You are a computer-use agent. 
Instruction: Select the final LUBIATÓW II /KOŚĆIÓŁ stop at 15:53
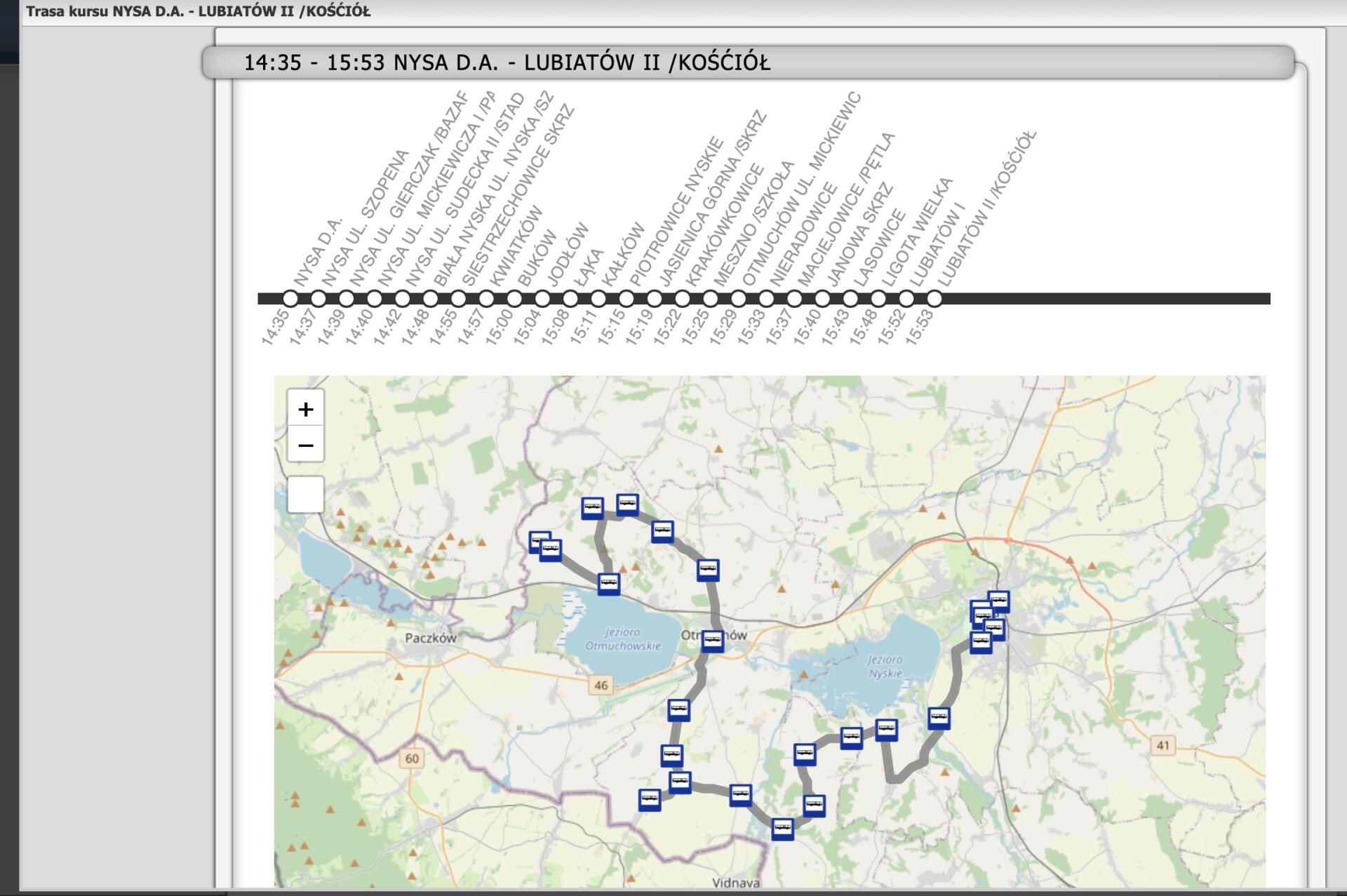[934, 299]
